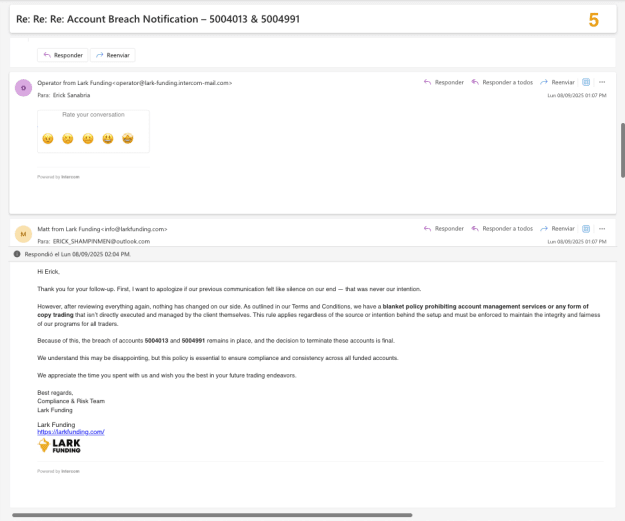
Task: Forward the Matt from Lark Funding email
Action: 557,228
